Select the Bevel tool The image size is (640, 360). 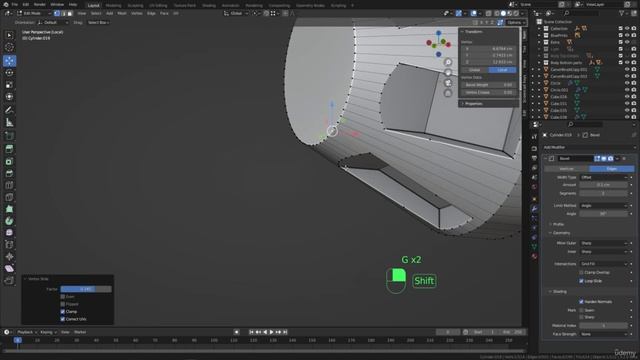tap(9, 173)
